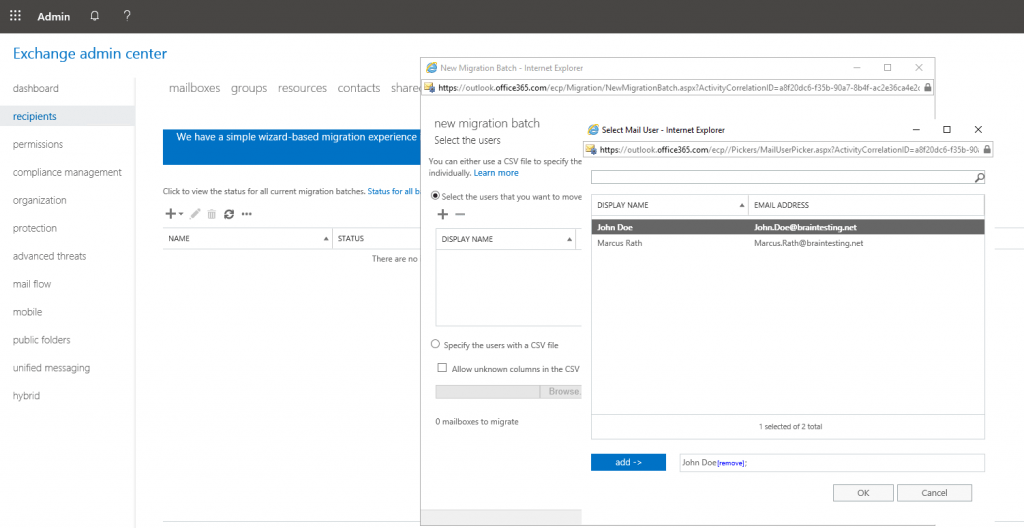Screen dimensions: 1024x528
Task: Click the Internet Explorer icon in Select Mail User title
Action: (x=593, y=130)
